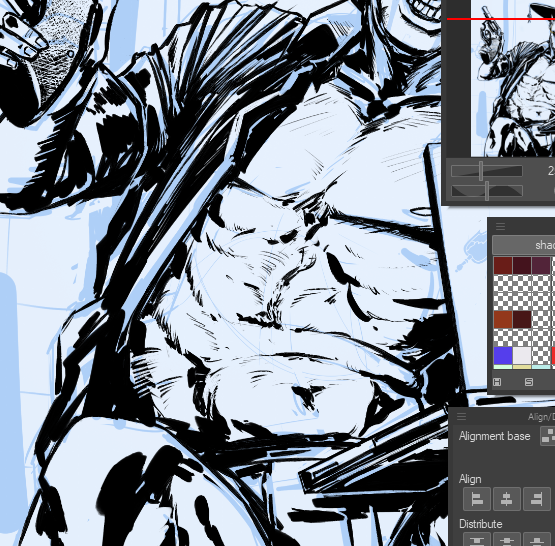Viewport: 555px width, 546px height.
Task: Pick the bright blue swatch
Action: pos(503,355)
